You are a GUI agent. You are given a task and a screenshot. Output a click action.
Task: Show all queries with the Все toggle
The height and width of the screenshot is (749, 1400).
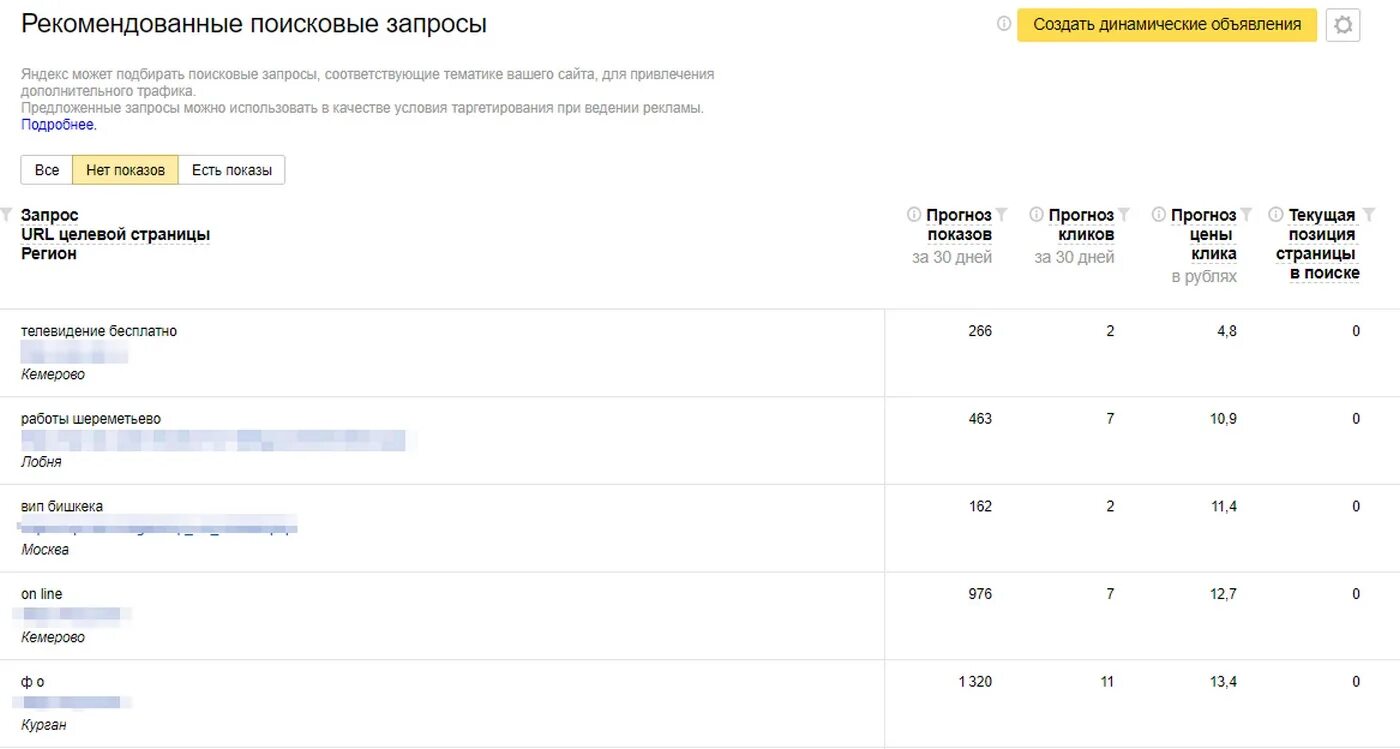point(47,170)
